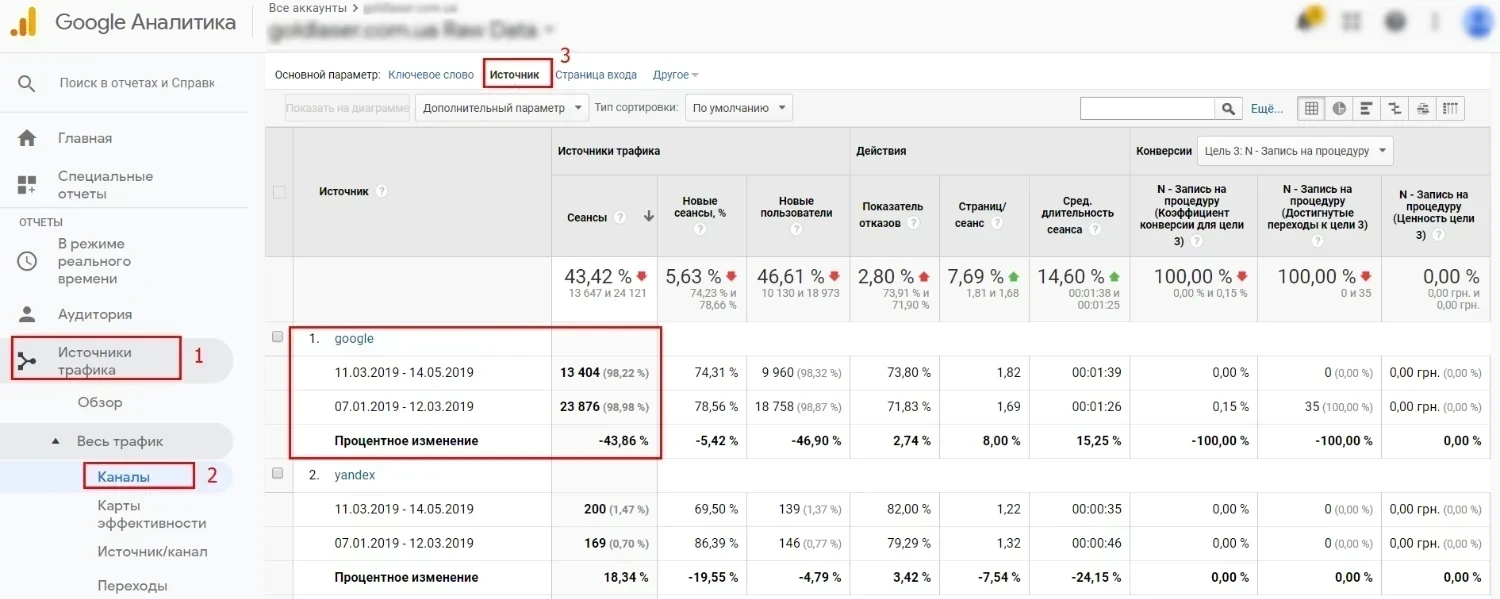
Task: Collapse the Весь трафик tree section
Action: [55, 441]
